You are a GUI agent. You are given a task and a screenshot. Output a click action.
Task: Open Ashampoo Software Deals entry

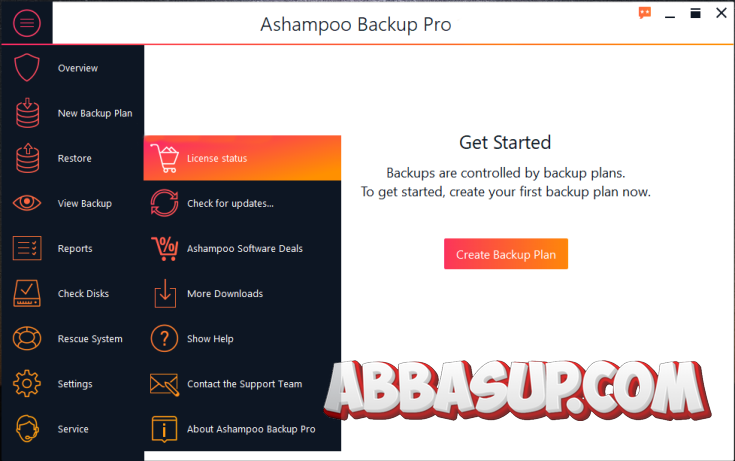click(x=242, y=248)
